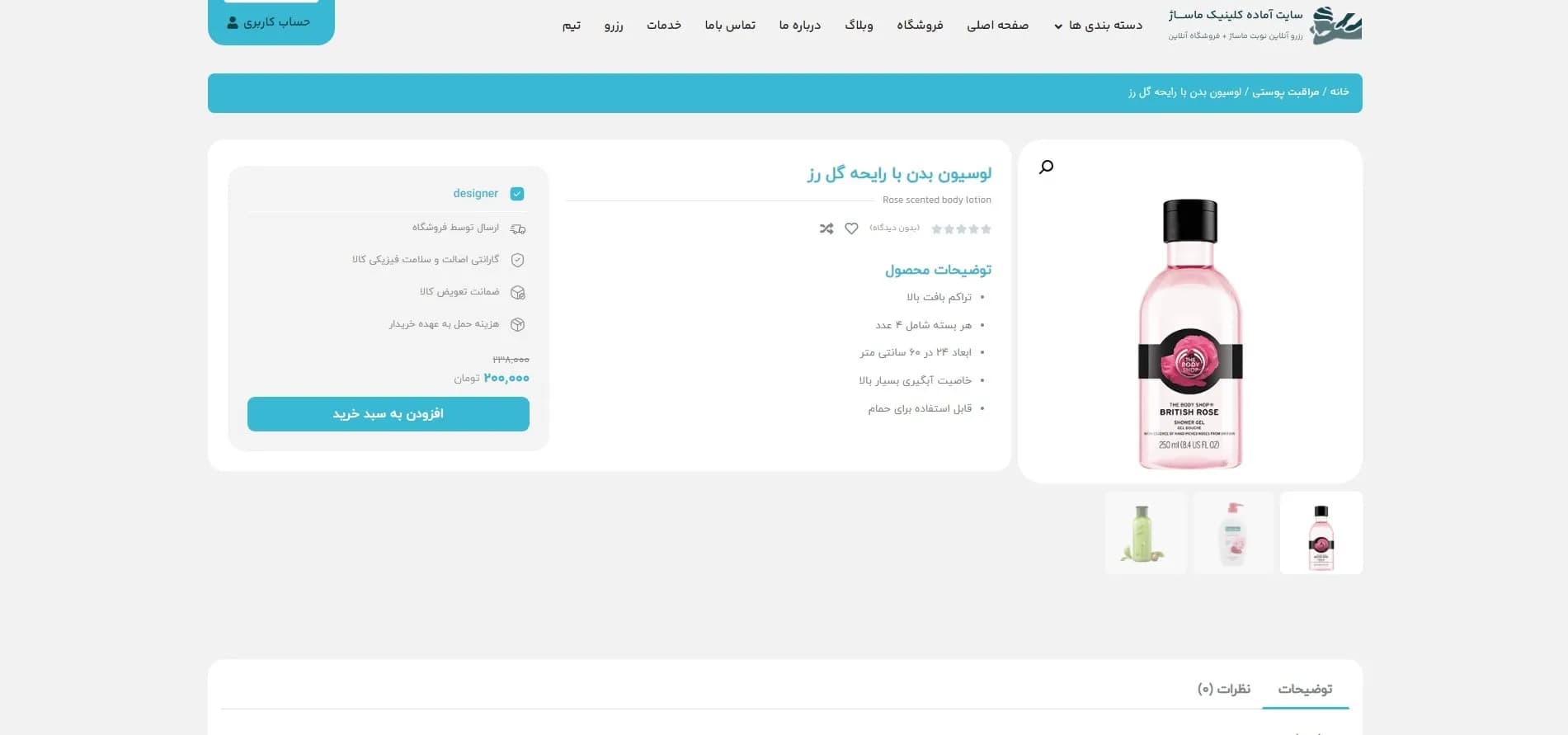
Task: Open the صفحه اصلی menu item
Action: (998, 26)
